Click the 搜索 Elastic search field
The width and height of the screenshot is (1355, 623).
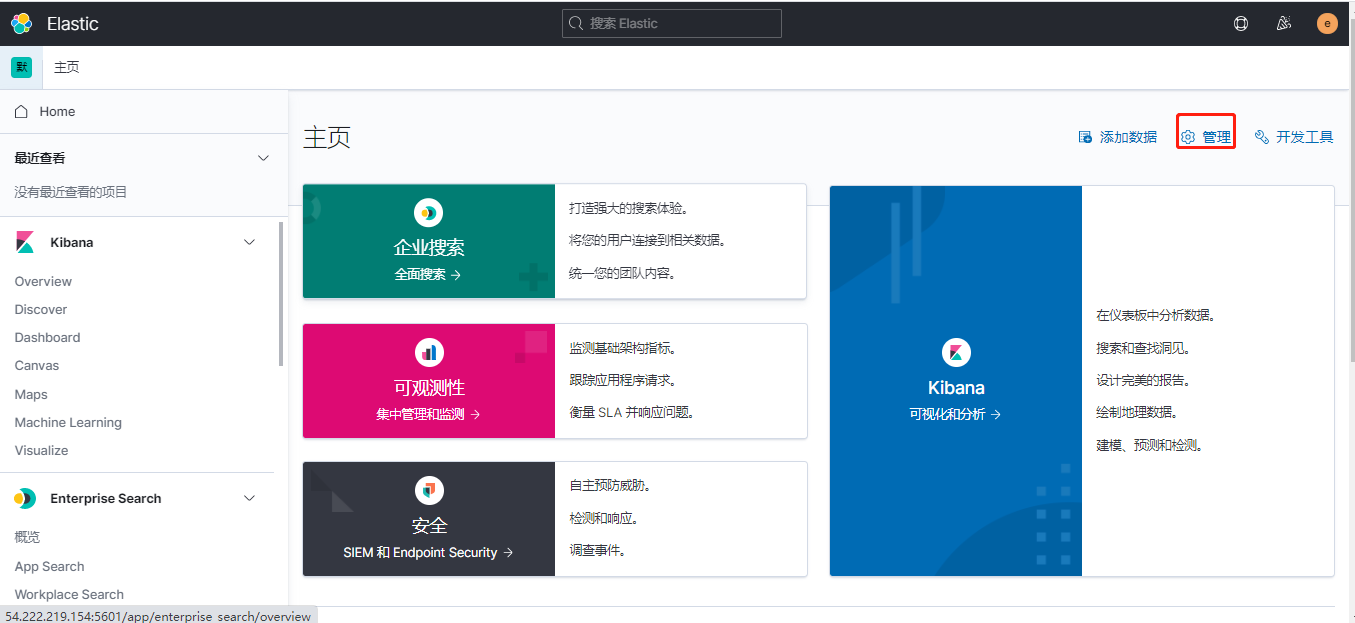672,24
